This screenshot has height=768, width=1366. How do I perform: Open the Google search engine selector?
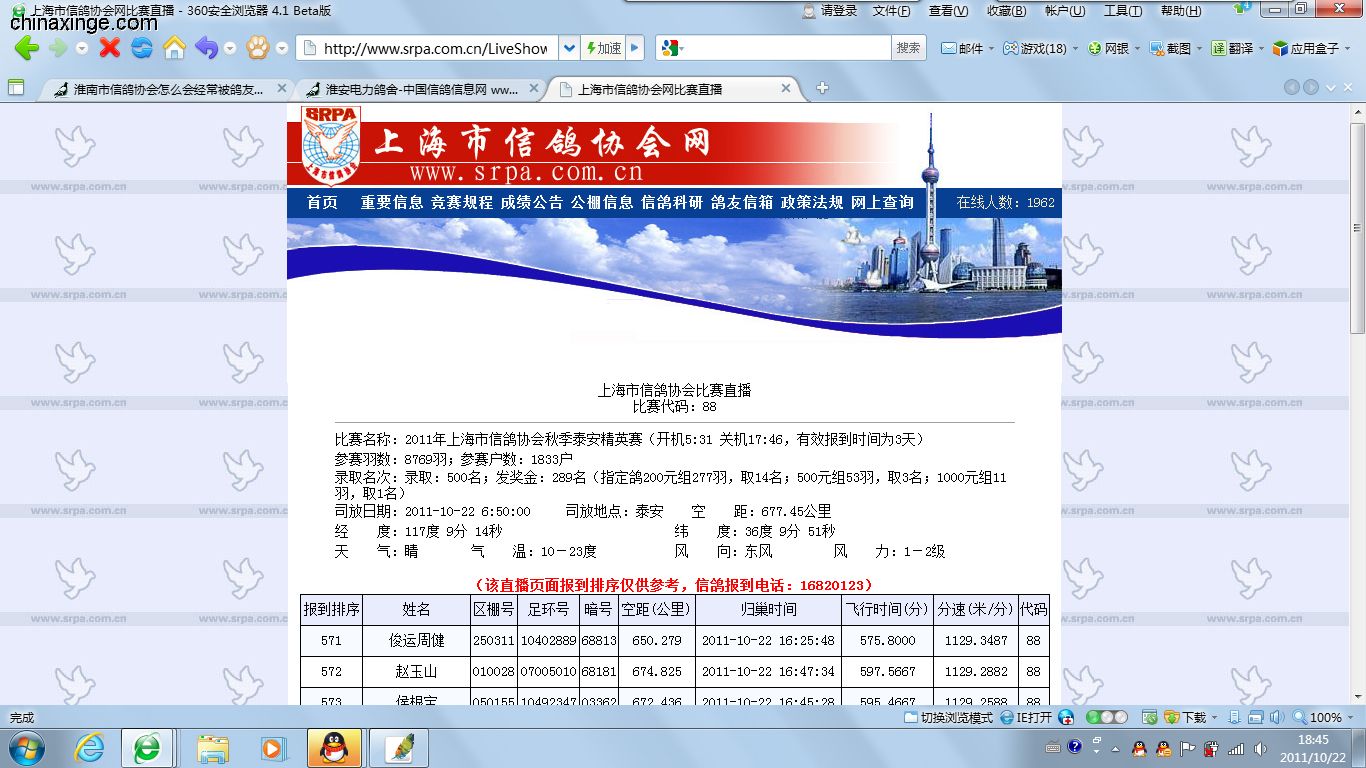(x=672, y=48)
